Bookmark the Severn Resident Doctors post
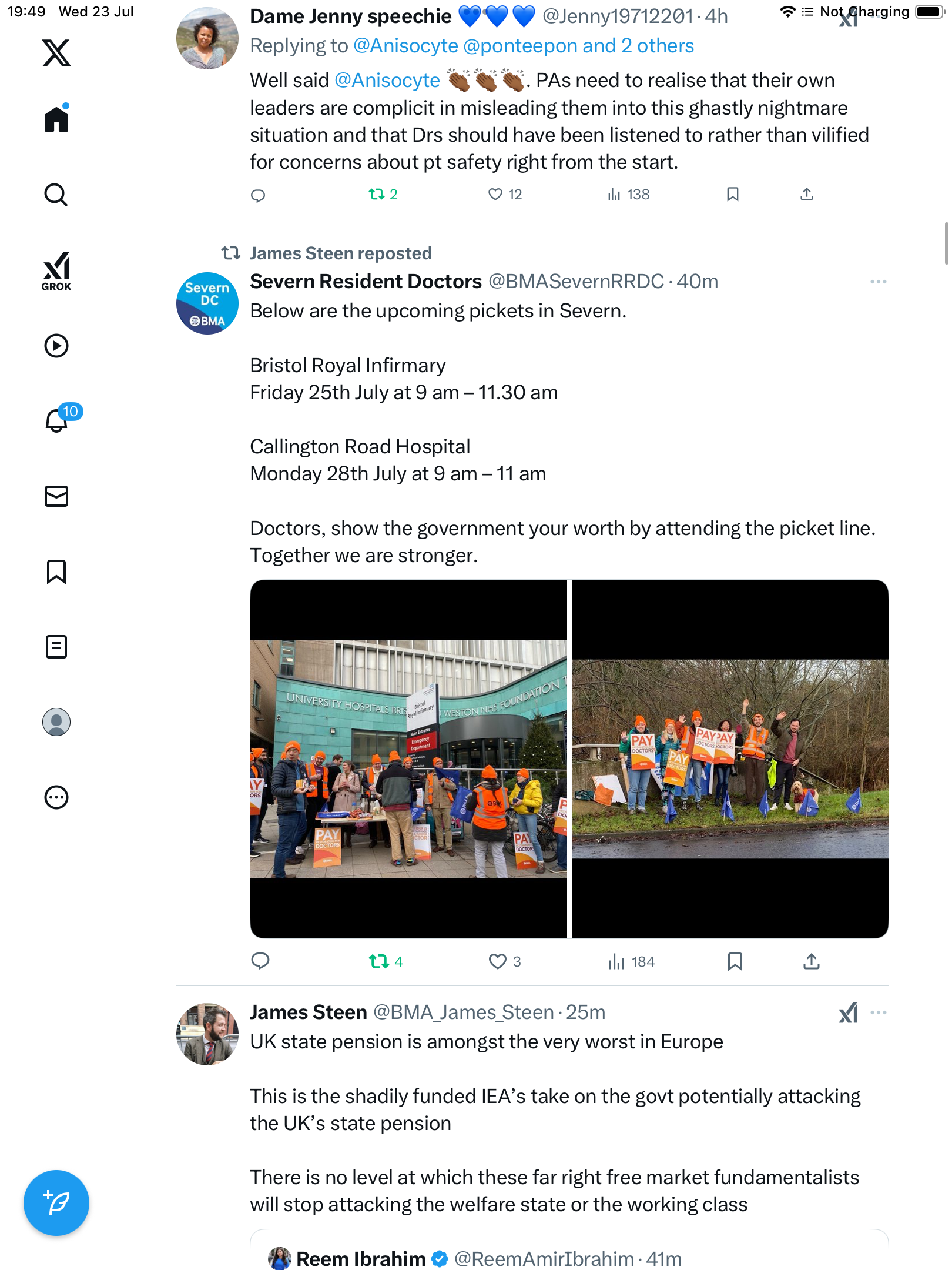 tap(735, 961)
